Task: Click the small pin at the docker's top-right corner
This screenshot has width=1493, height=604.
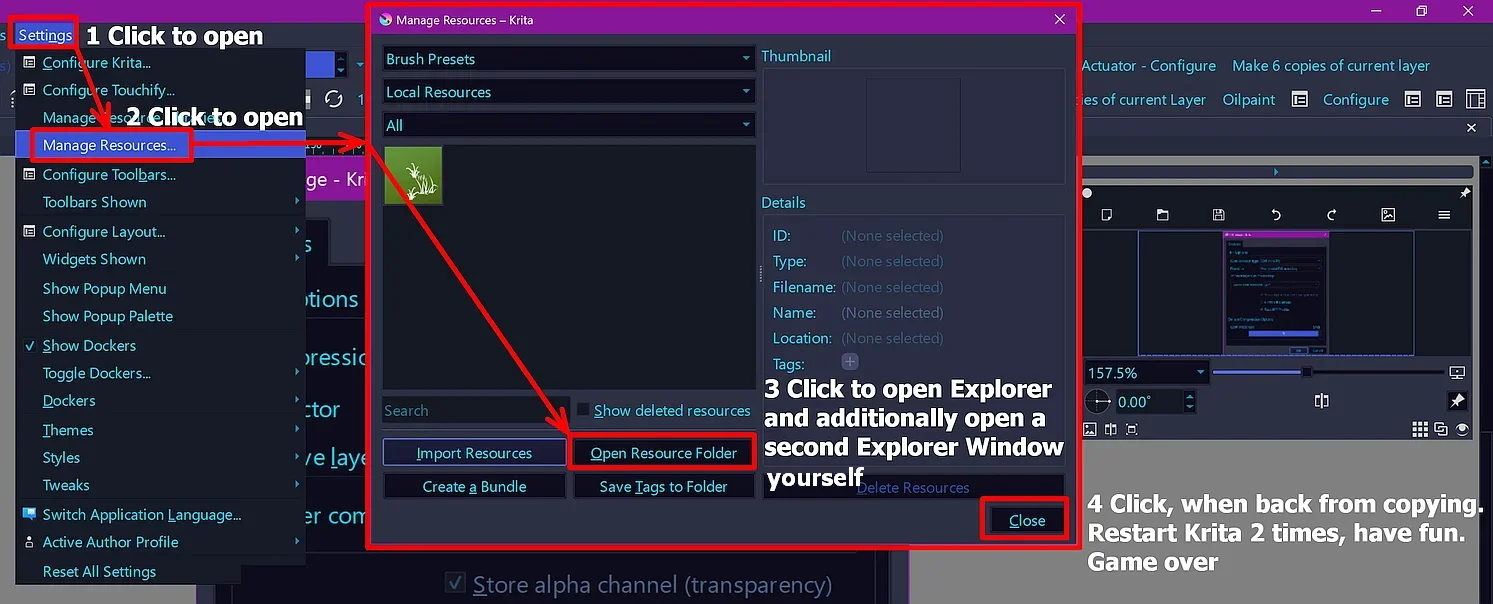Action: (x=1465, y=193)
